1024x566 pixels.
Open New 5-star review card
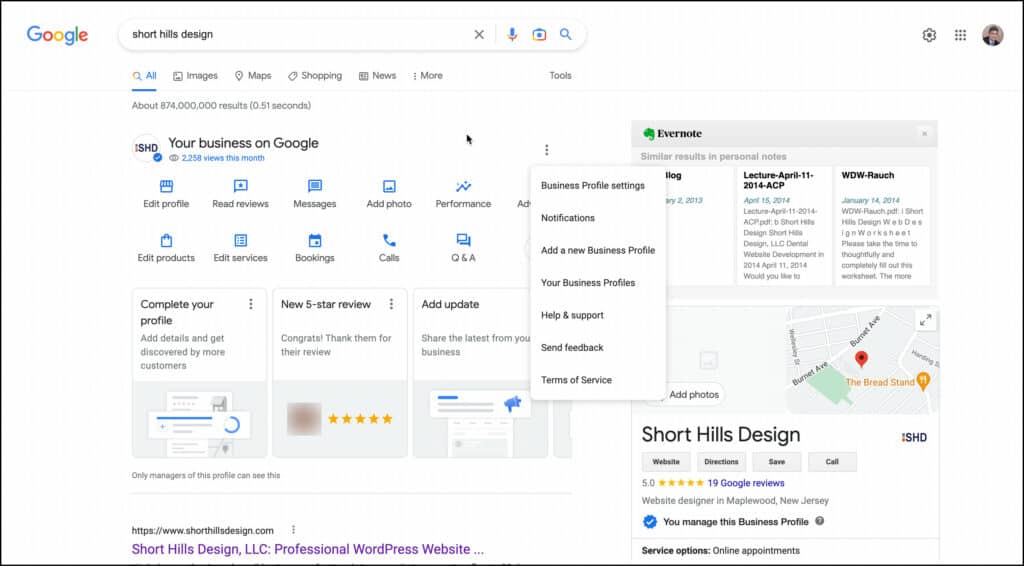click(340, 373)
